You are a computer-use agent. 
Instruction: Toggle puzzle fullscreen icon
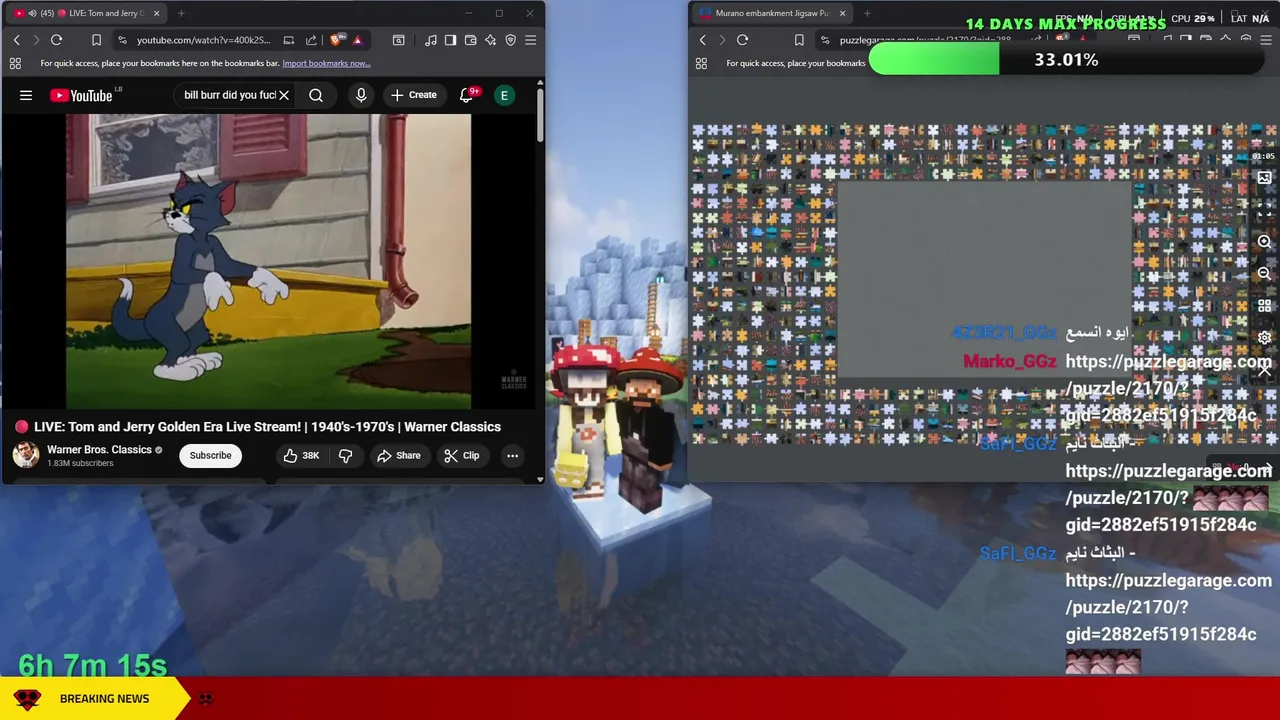(x=1264, y=210)
